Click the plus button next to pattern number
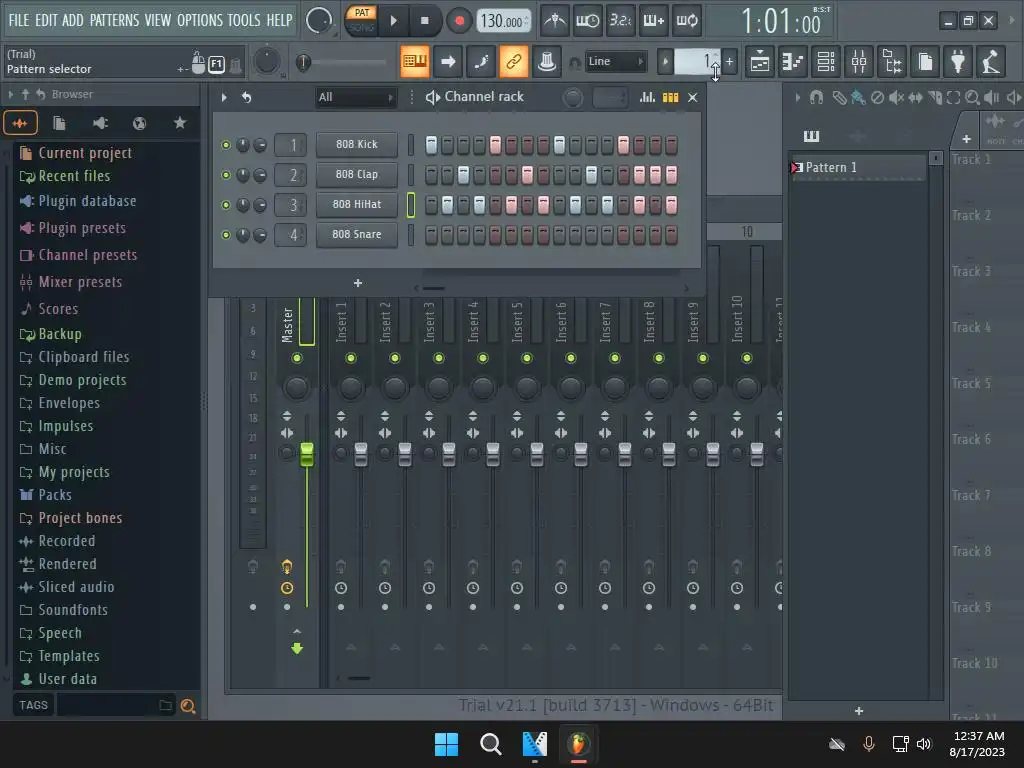 click(729, 61)
